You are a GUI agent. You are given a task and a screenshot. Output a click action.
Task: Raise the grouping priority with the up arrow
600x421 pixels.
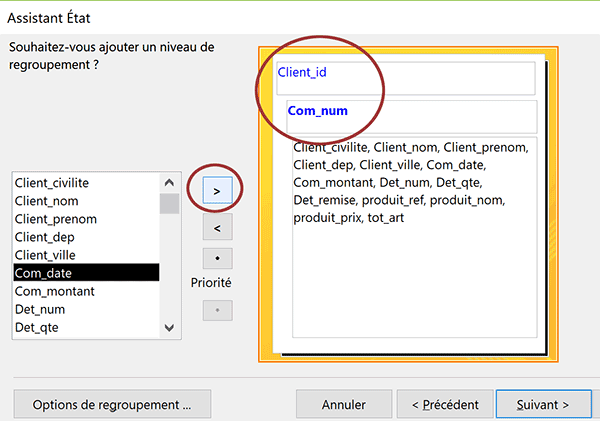(217, 258)
